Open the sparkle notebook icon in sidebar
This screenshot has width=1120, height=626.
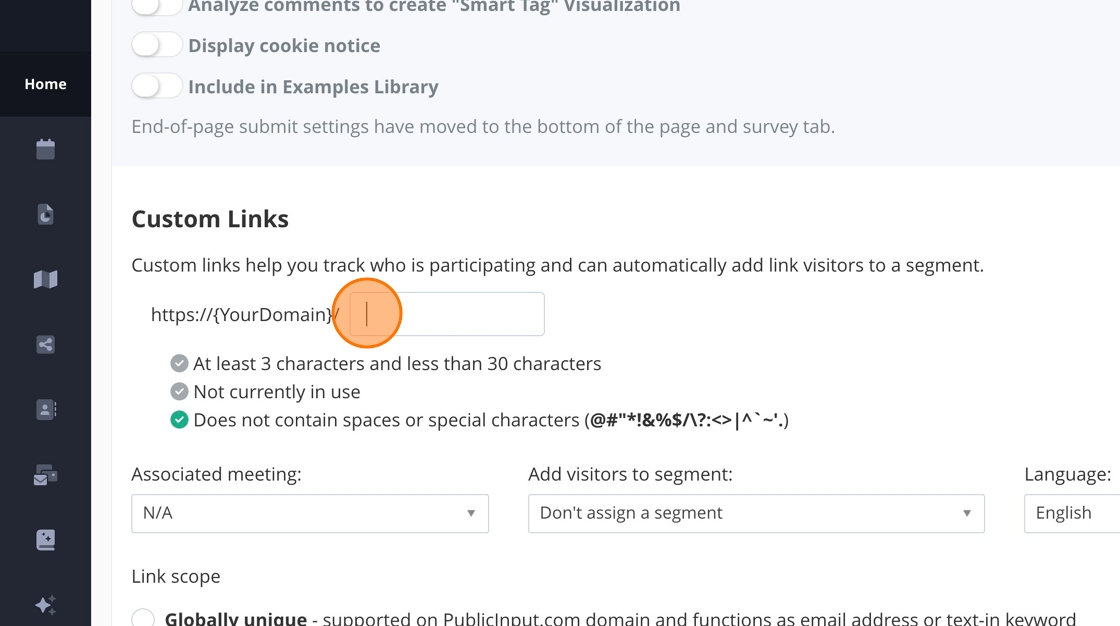pyautogui.click(x=45, y=540)
